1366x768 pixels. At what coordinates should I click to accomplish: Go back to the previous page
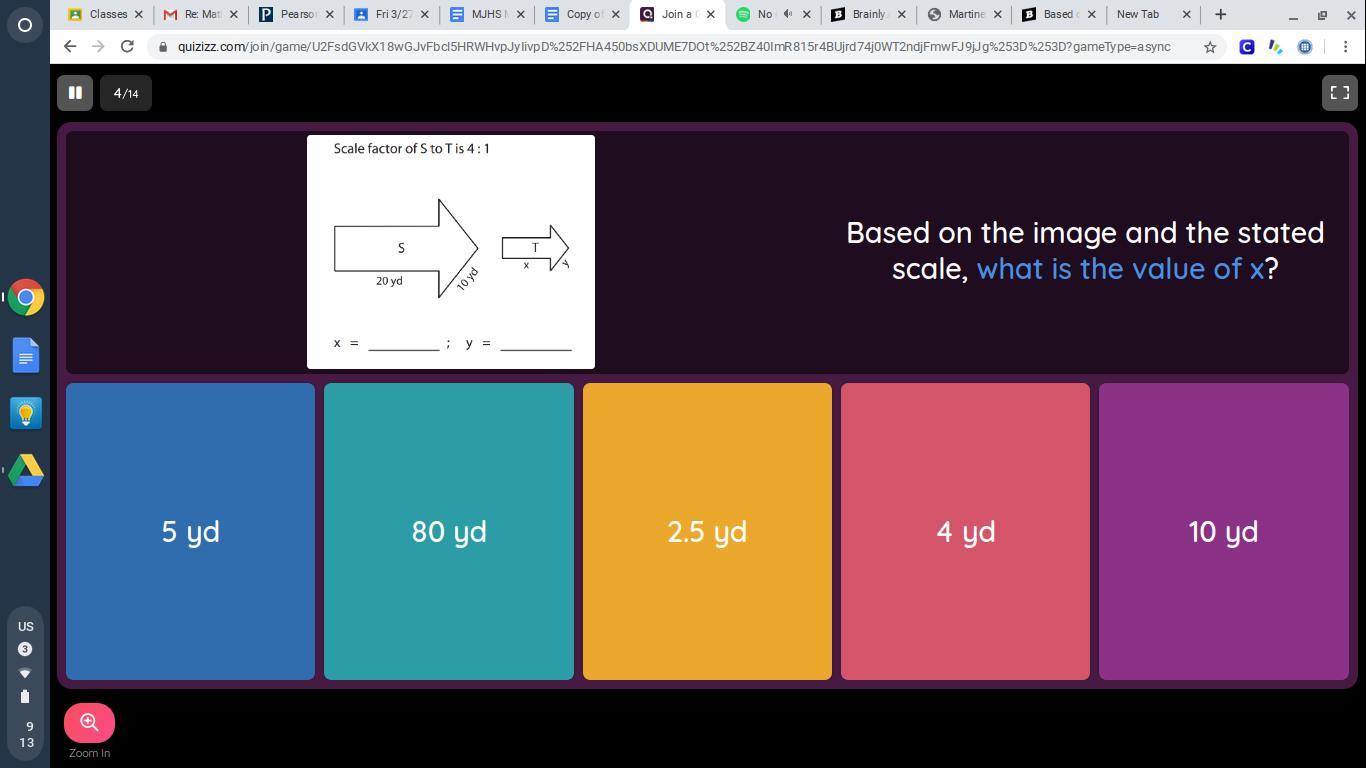[69, 47]
